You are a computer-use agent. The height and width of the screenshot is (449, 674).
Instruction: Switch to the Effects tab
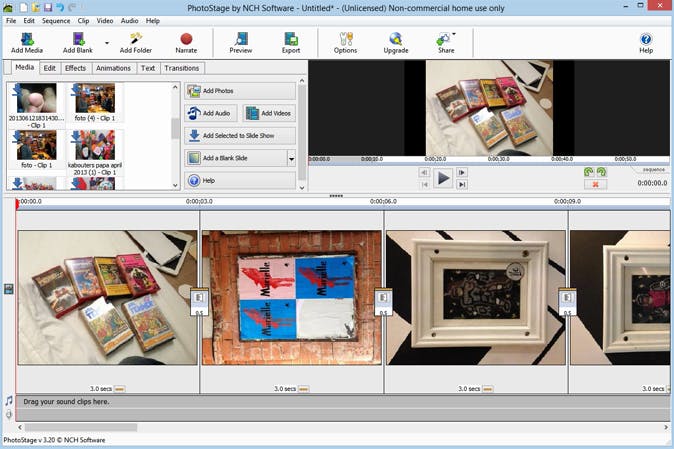coord(75,68)
